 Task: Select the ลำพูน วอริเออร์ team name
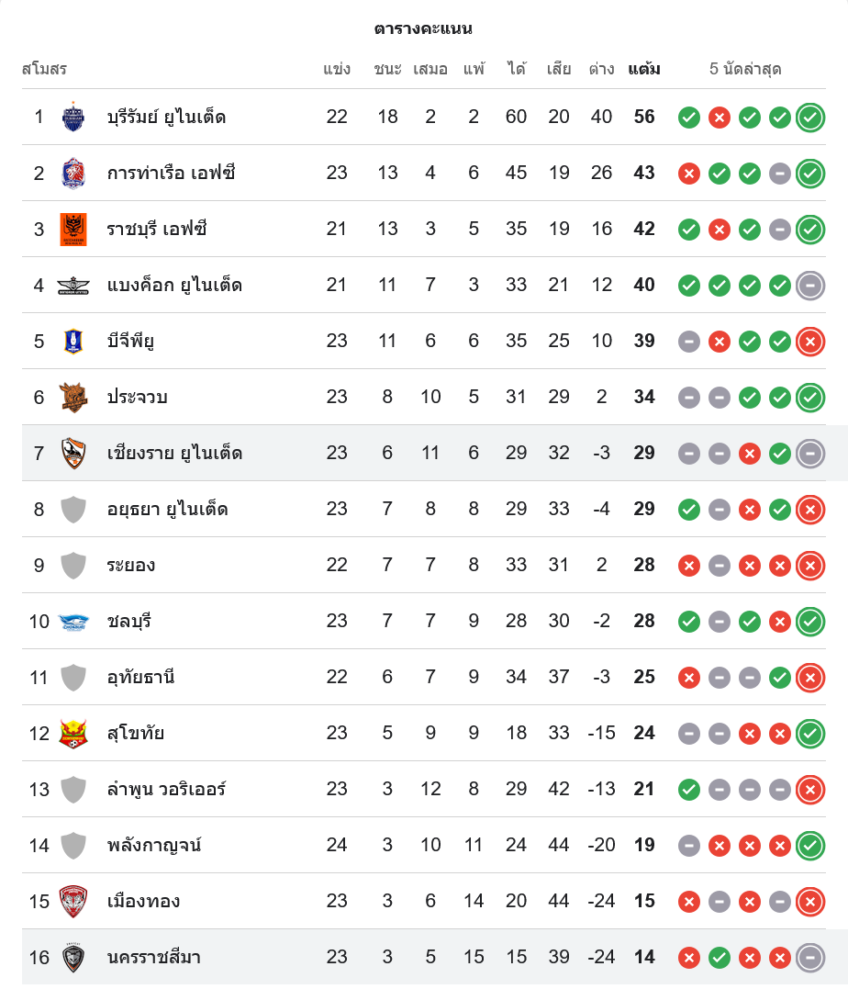[166, 789]
